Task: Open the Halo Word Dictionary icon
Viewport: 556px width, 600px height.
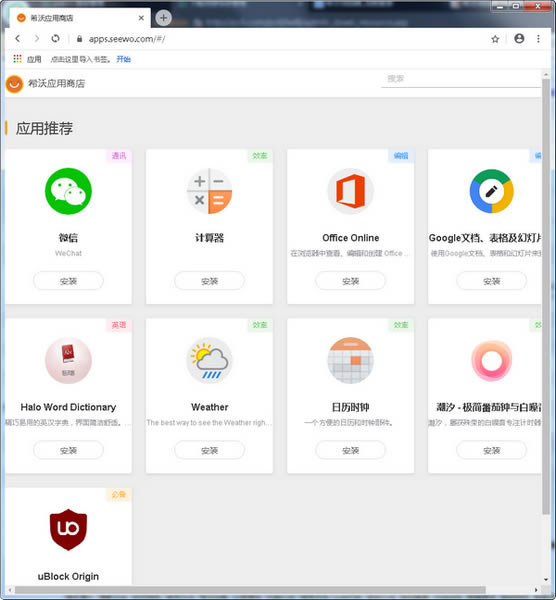Action: [x=68, y=360]
